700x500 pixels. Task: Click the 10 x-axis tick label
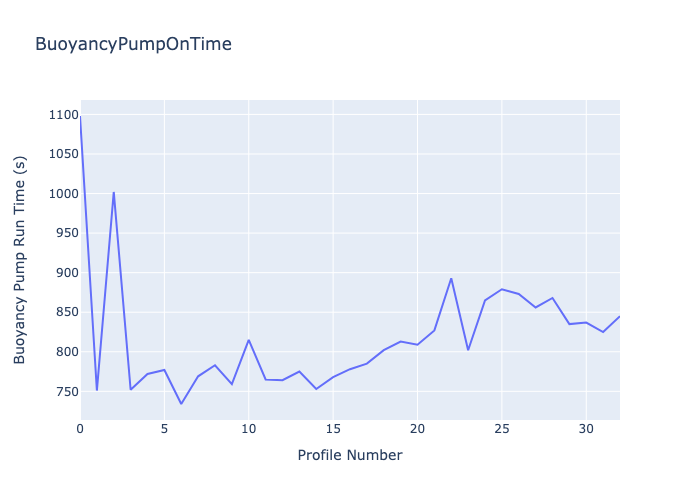click(249, 429)
